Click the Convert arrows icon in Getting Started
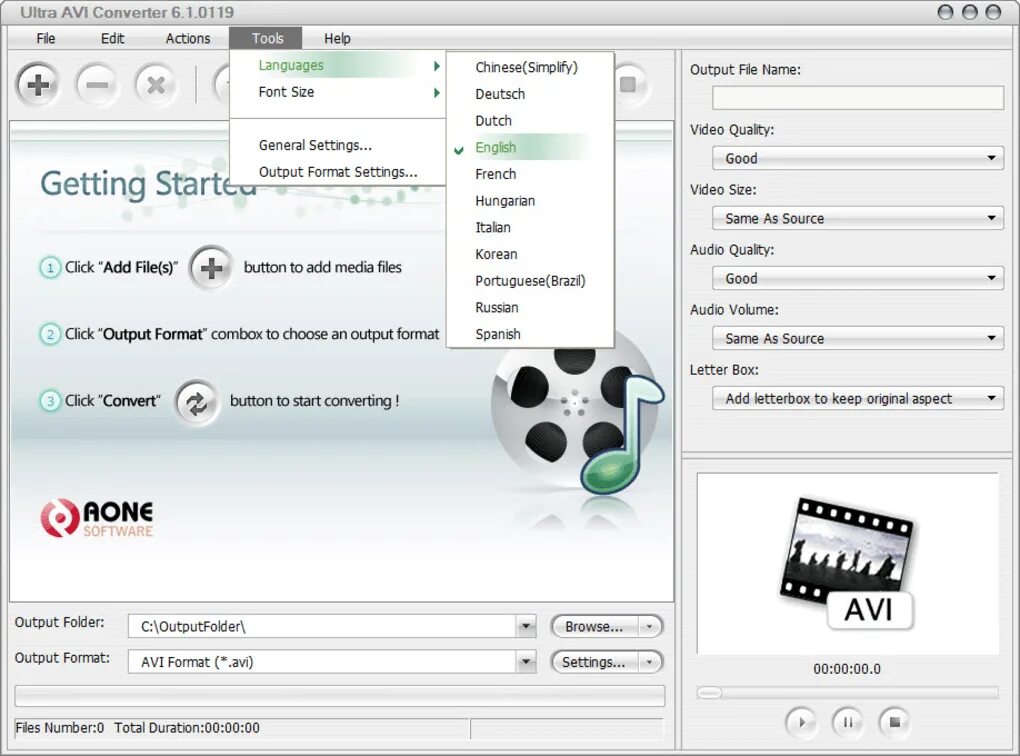 pyautogui.click(x=196, y=402)
